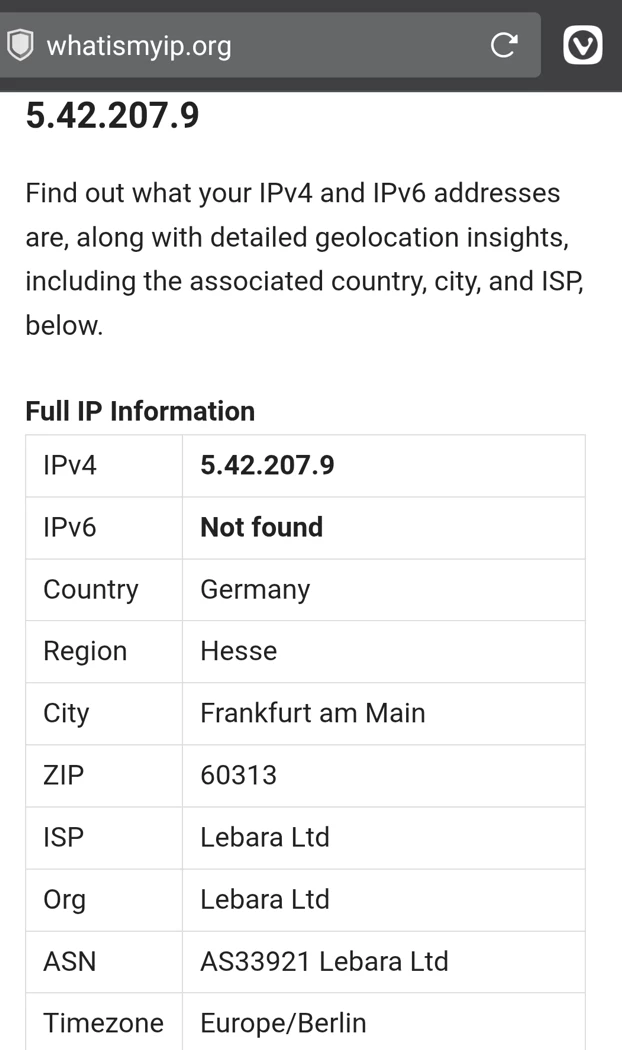Click the ASN row label

69,961
